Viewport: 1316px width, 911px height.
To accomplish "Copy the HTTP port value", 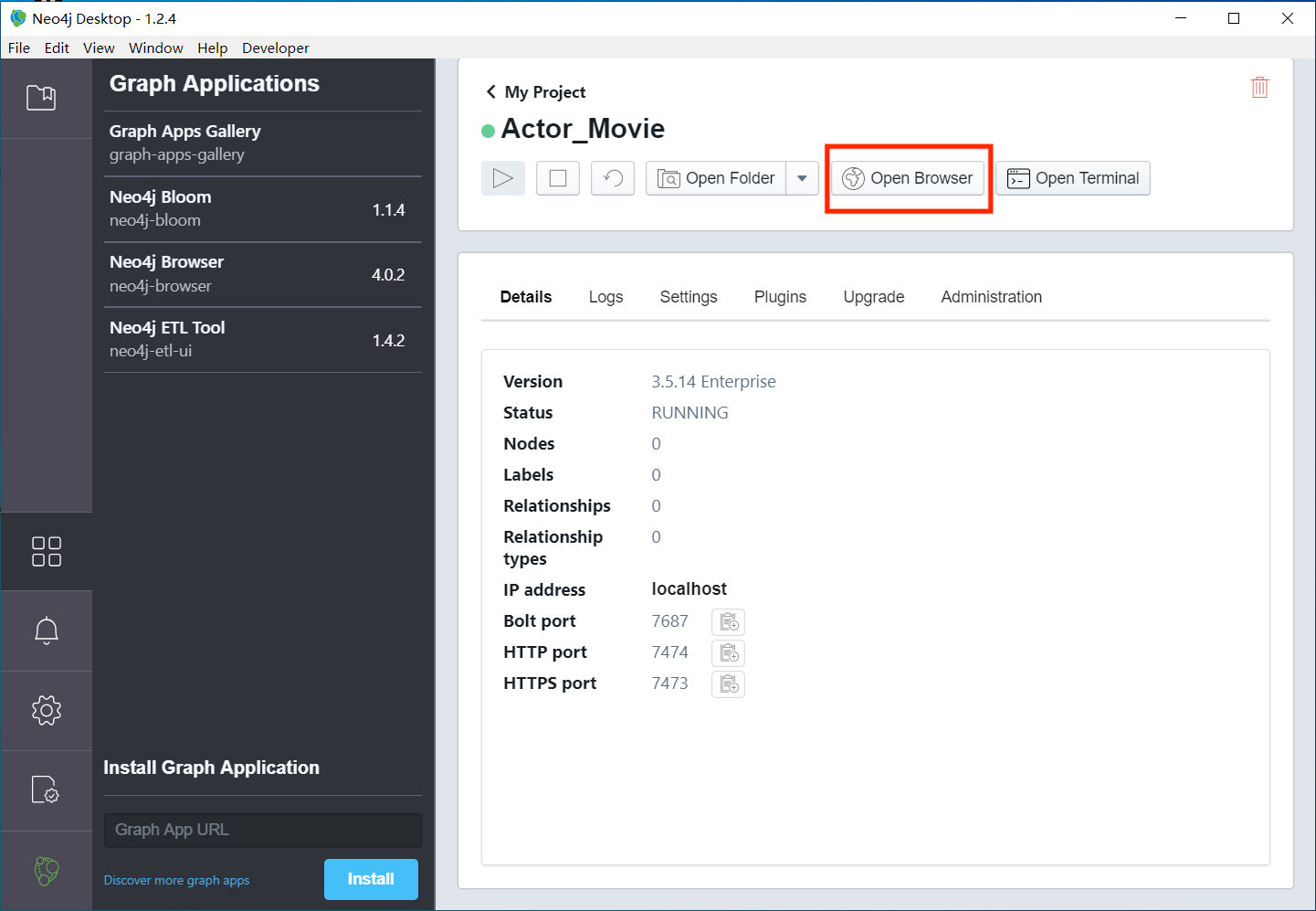I will pyautogui.click(x=729, y=653).
